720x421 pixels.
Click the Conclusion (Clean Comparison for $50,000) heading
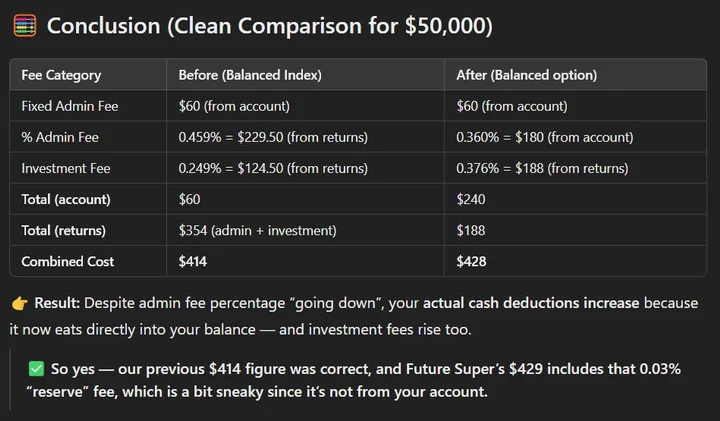(269, 27)
